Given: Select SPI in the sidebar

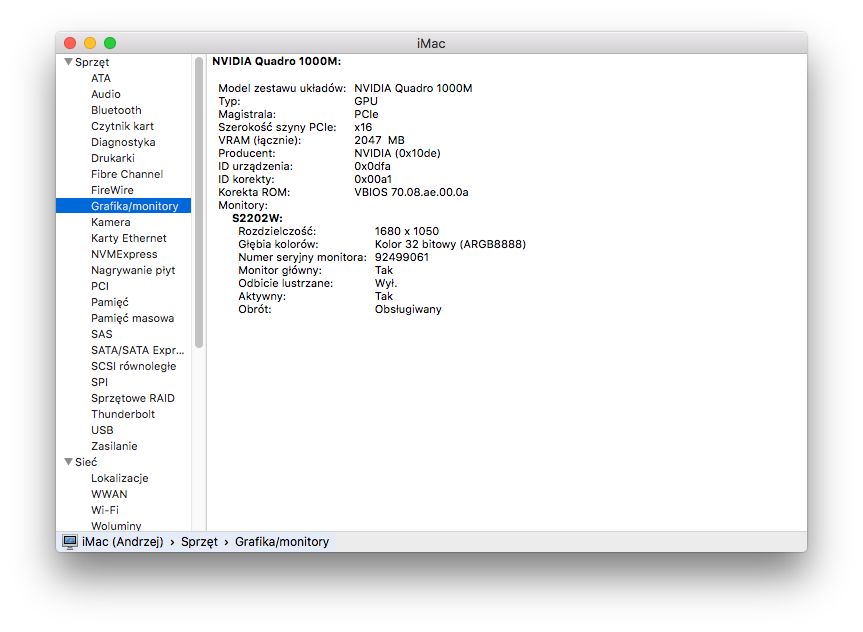Looking at the screenshot, I should click(100, 382).
